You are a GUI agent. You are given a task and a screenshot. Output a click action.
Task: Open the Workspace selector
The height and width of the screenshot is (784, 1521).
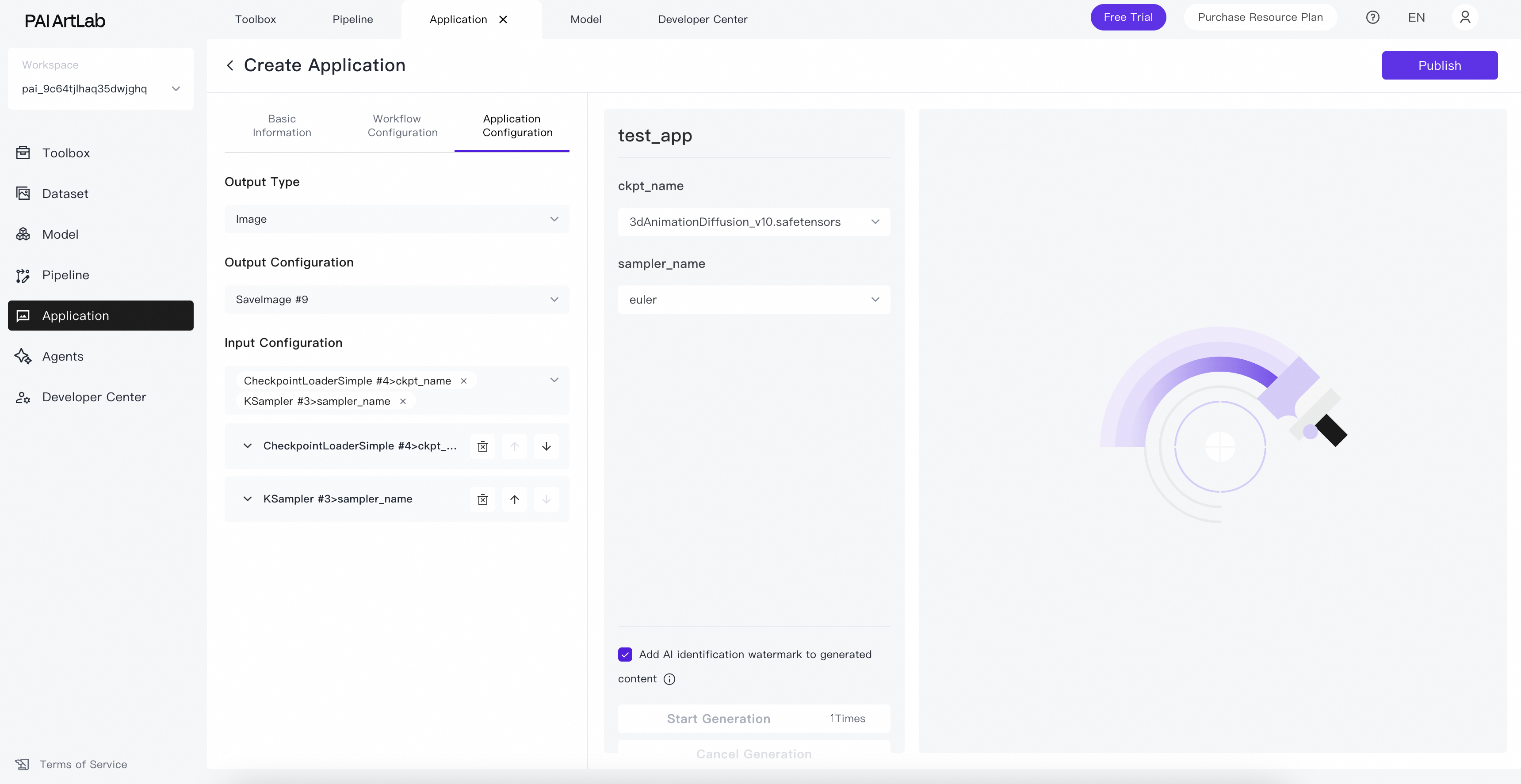tap(100, 88)
